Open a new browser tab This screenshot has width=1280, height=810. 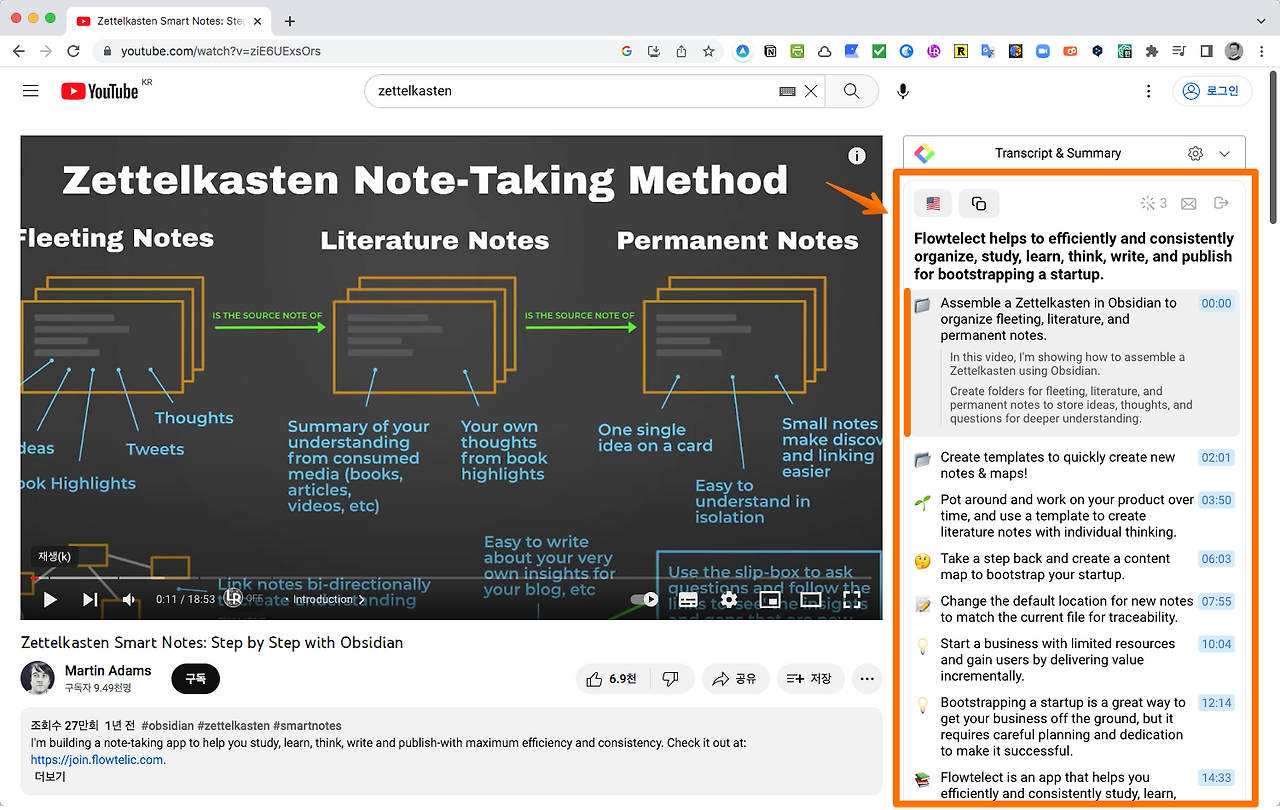tap(290, 21)
